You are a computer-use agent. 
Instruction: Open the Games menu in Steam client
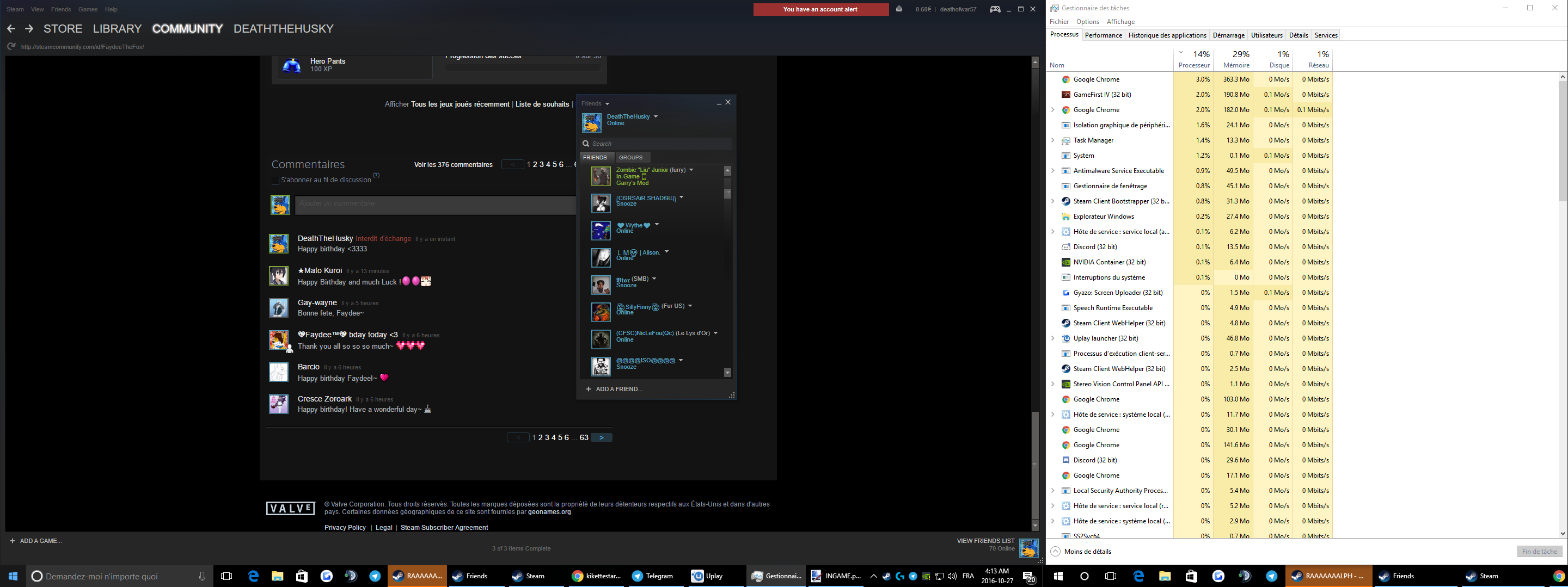(x=88, y=9)
